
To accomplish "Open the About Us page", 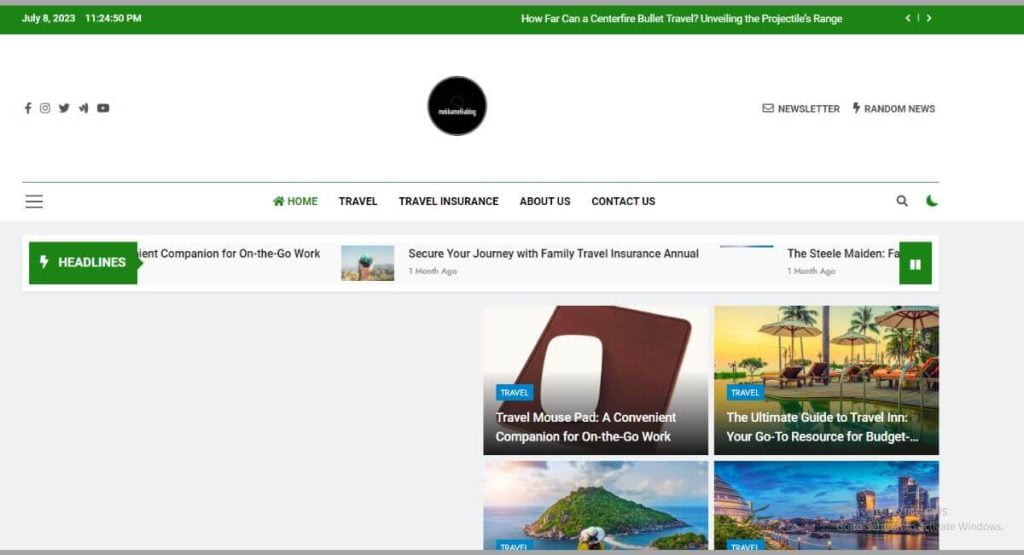I will pyautogui.click(x=545, y=201).
